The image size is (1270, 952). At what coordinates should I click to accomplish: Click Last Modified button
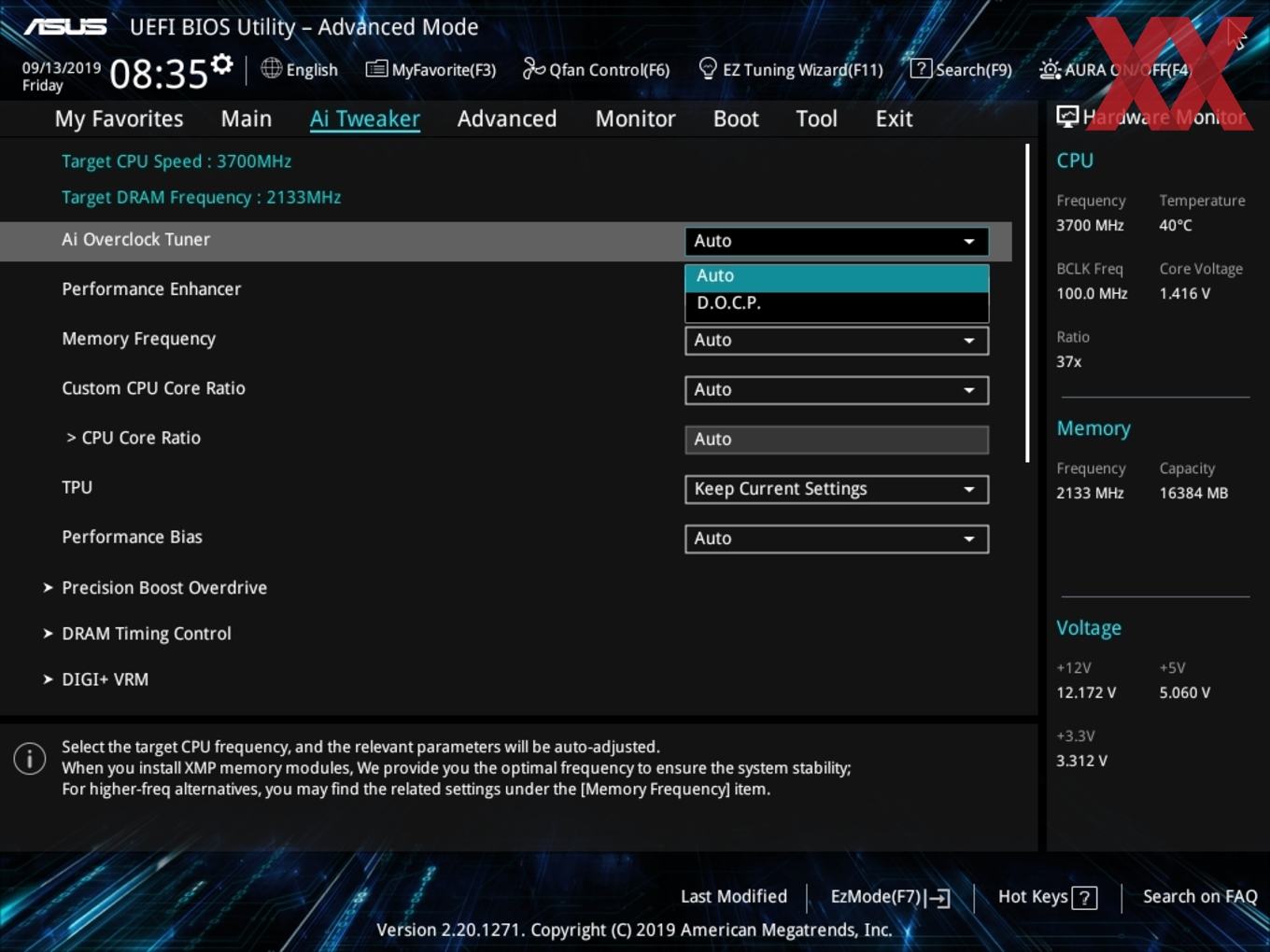tap(734, 897)
